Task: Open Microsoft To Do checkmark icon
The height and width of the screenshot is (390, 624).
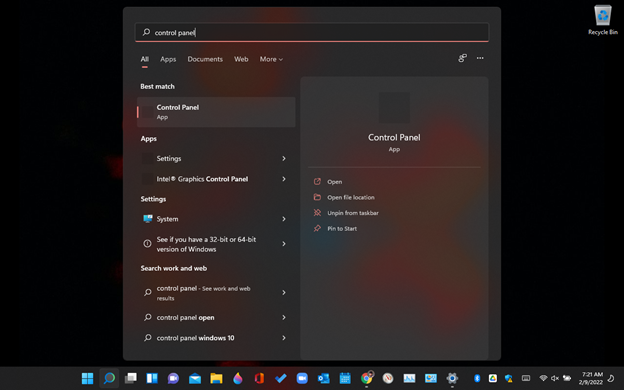Action: [x=281, y=378]
